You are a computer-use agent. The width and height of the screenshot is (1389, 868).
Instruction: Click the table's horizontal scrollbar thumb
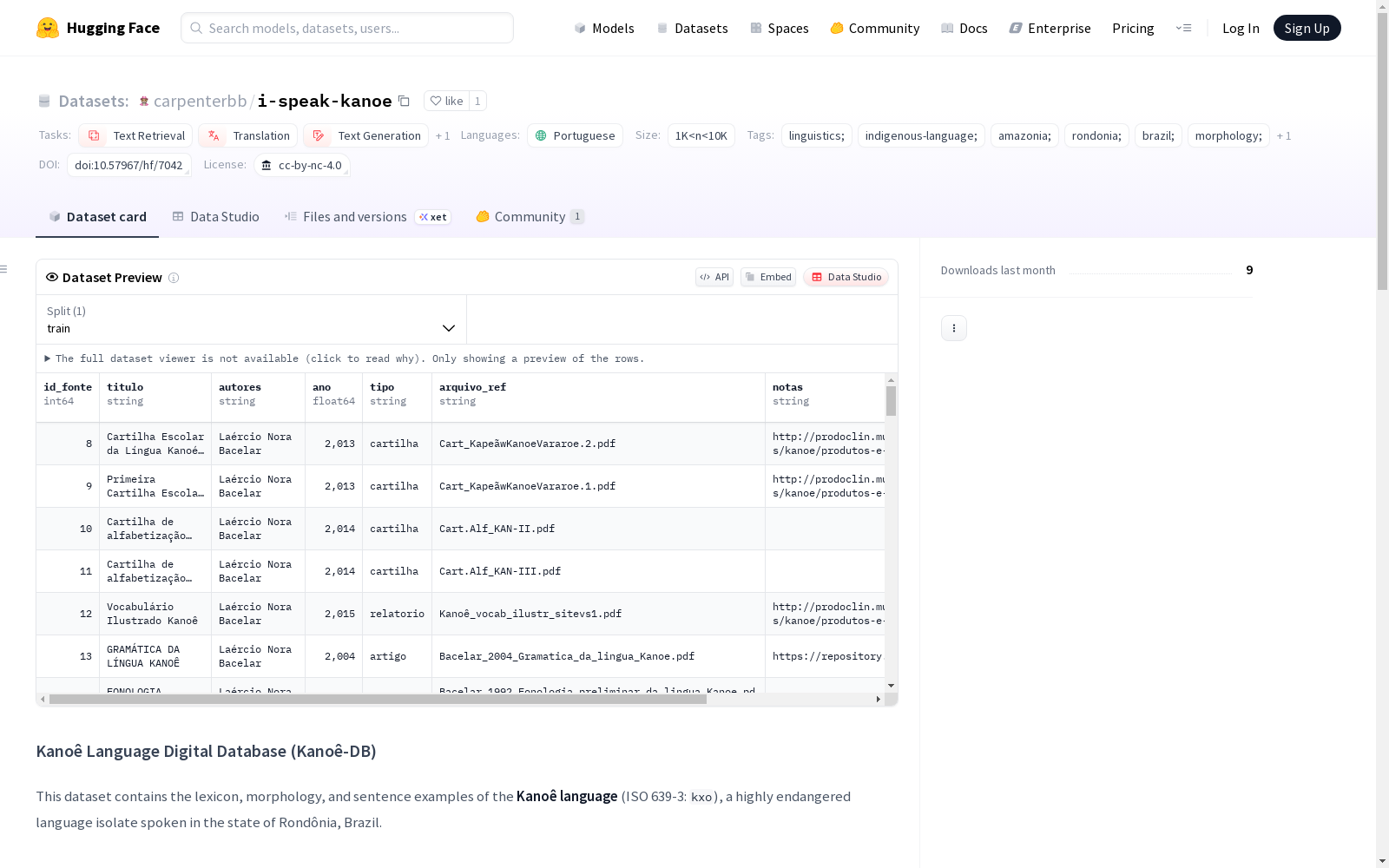click(x=378, y=699)
